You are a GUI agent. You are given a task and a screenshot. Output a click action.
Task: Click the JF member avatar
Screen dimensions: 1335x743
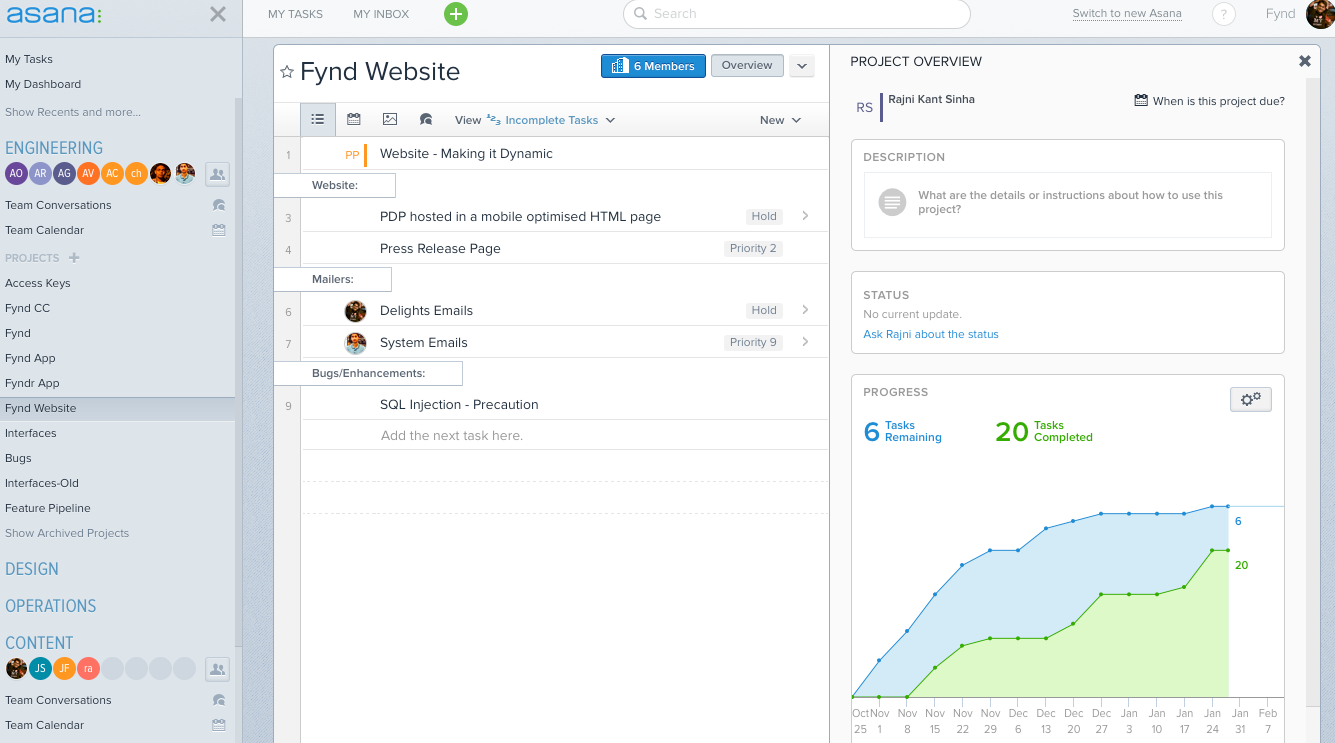click(64, 668)
